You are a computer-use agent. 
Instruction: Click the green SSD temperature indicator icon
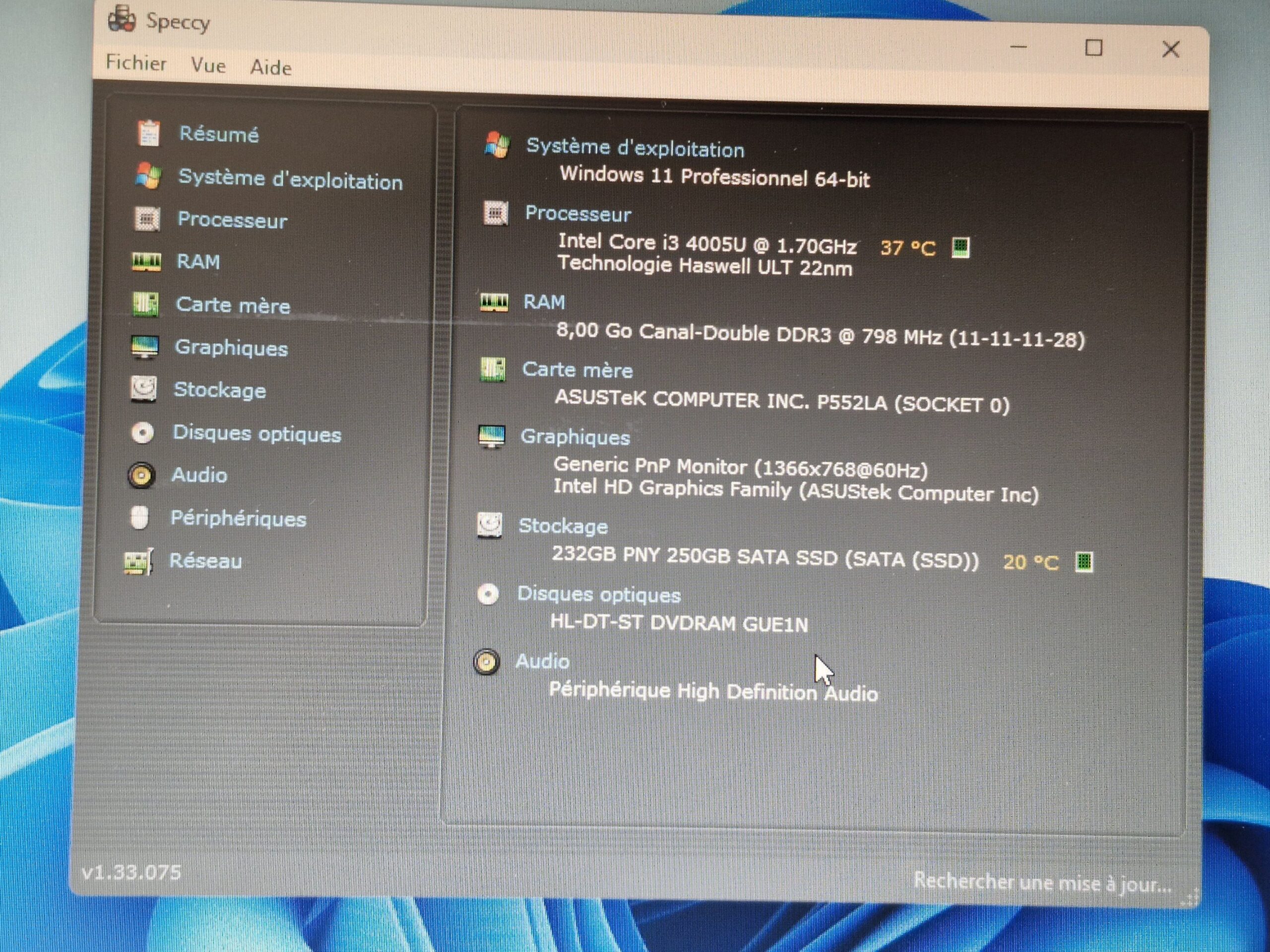pyautogui.click(x=1083, y=562)
